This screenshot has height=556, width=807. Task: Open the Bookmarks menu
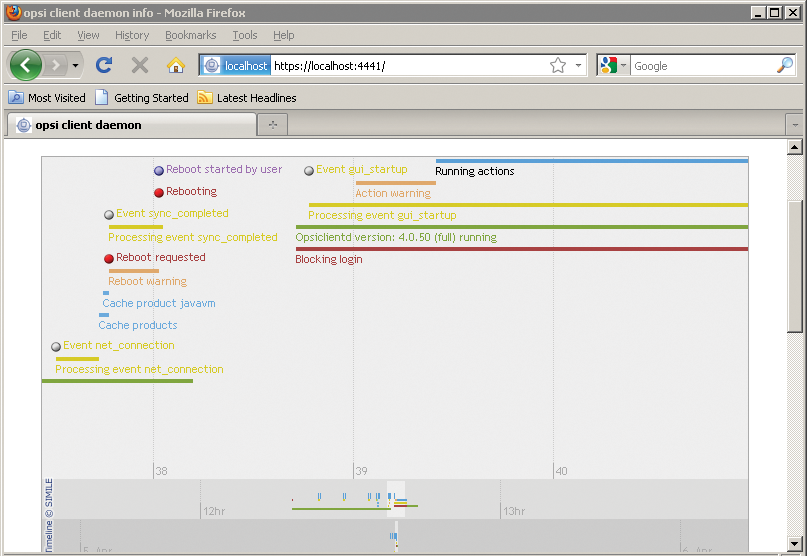(x=190, y=35)
